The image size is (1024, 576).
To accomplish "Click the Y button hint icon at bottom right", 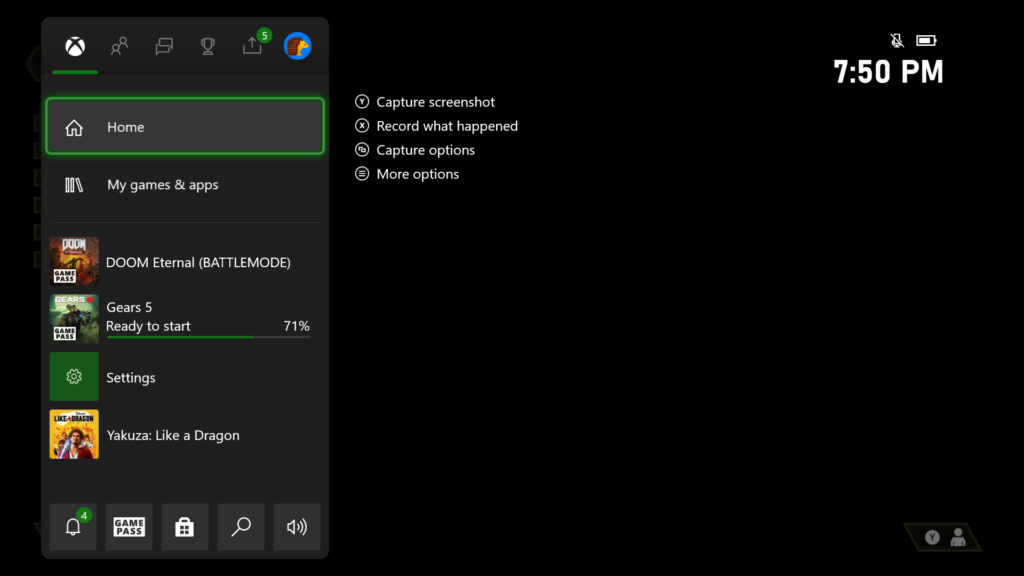I will pos(933,537).
